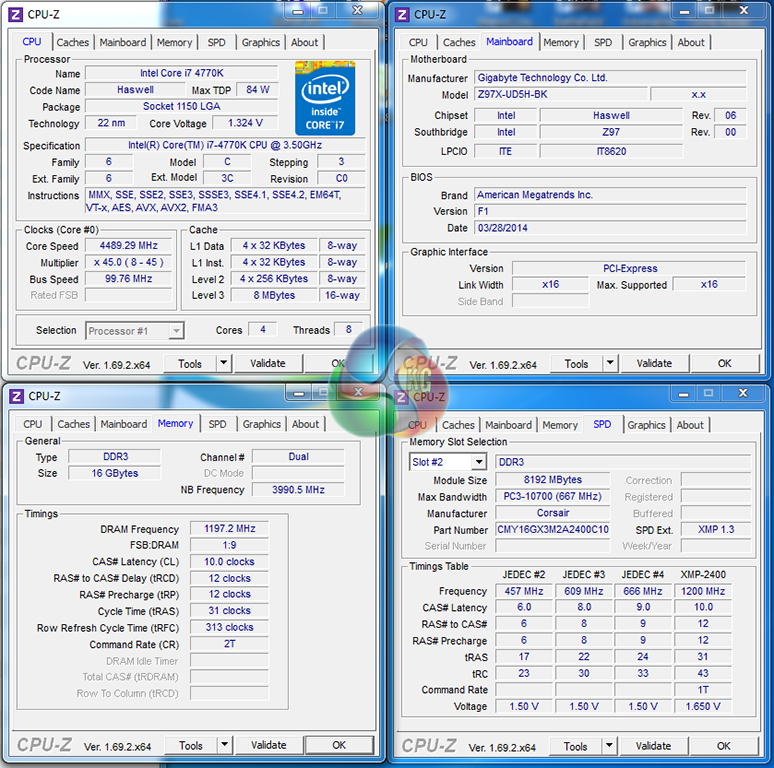Viewport: 774px width, 768px height.
Task: Expand the Tools arrow in the processor window
Action: (224, 364)
